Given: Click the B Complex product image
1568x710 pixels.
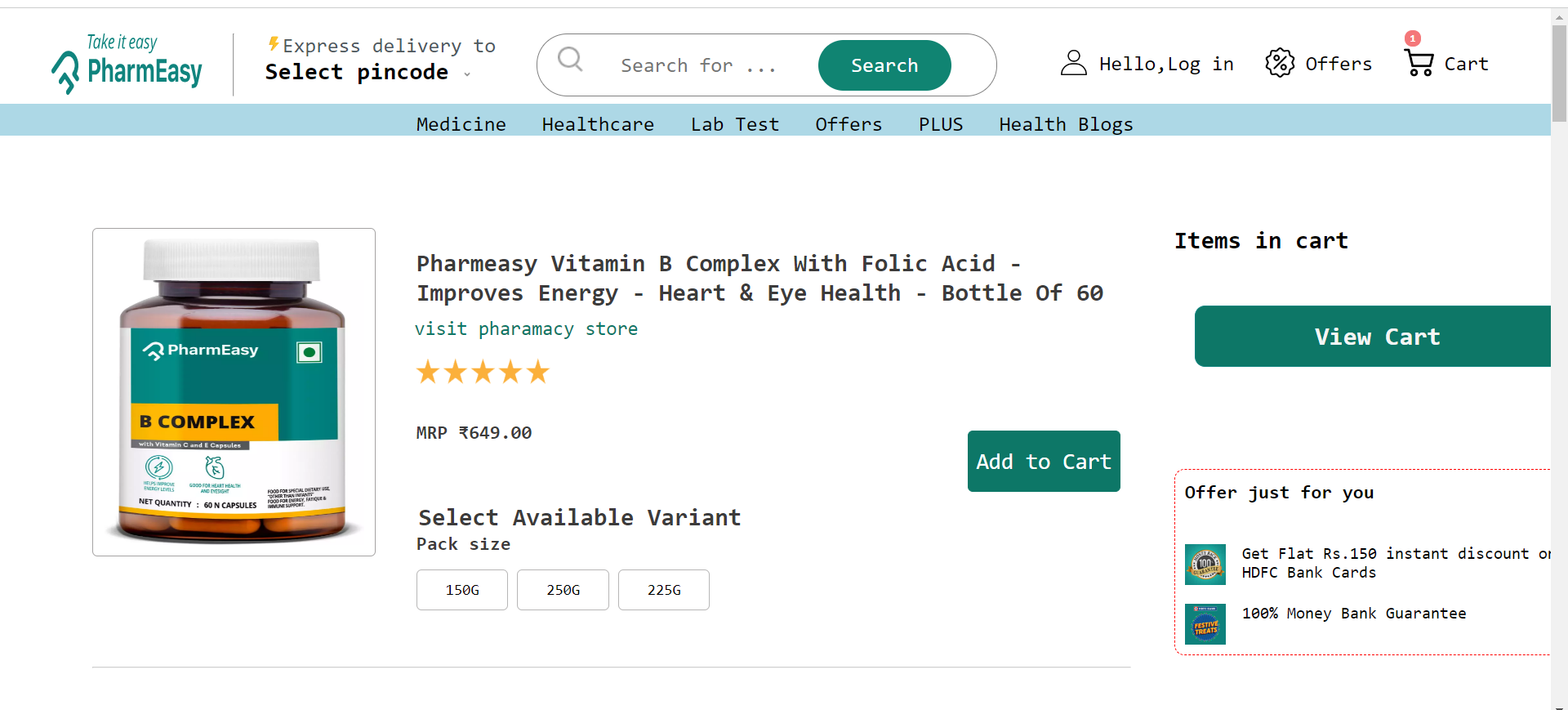Looking at the screenshot, I should tap(234, 392).
